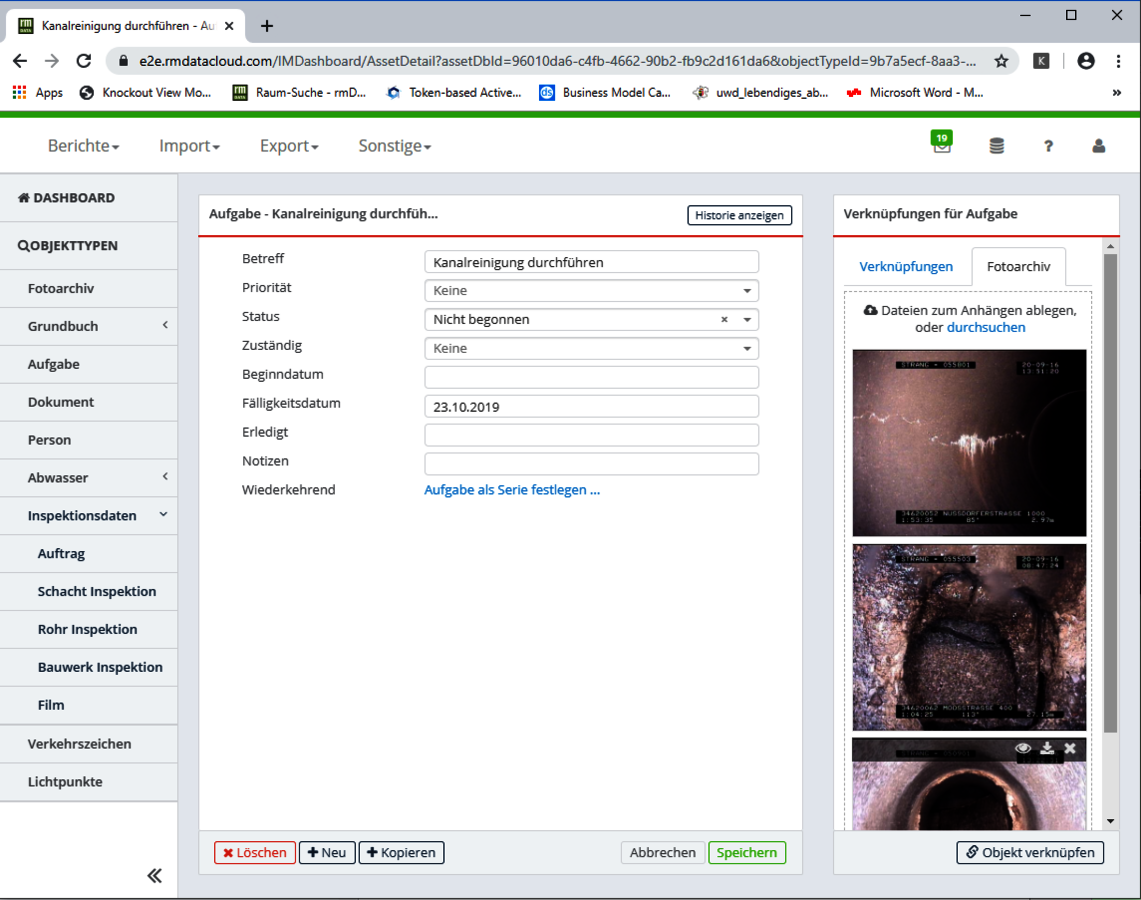
Task: Bookmark this page with the star icon
Action: (x=1001, y=61)
